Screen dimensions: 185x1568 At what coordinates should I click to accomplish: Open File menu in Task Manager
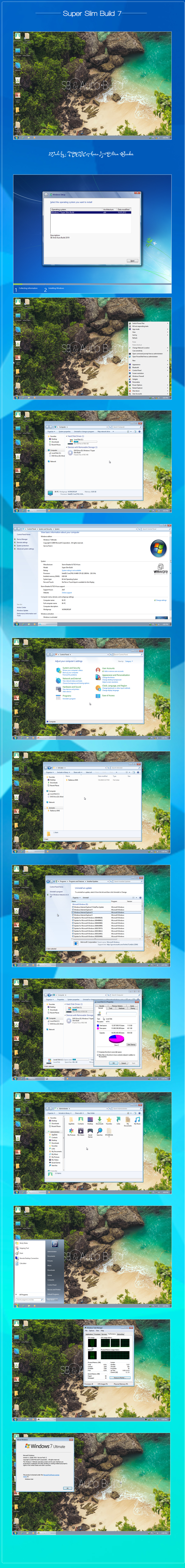[x=86, y=1331]
